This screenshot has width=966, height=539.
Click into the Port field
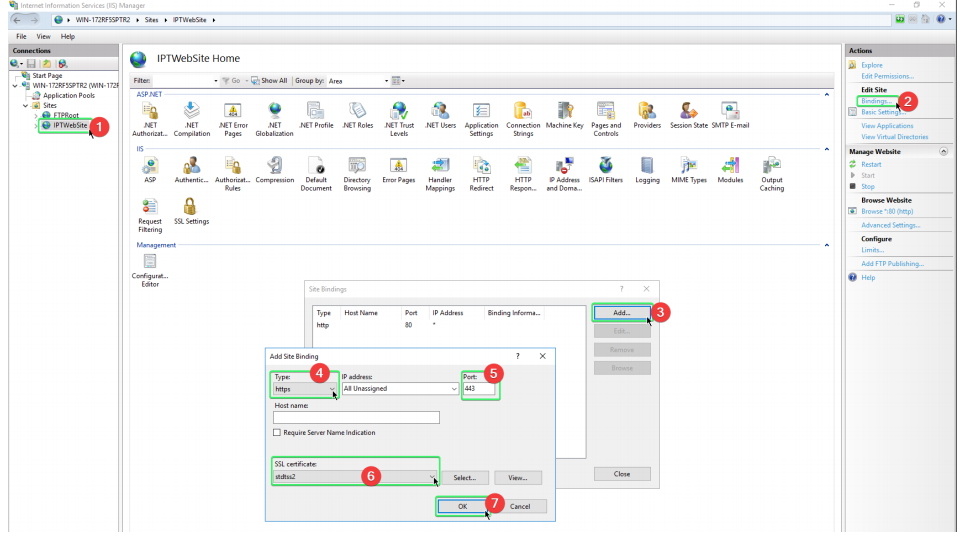479,389
